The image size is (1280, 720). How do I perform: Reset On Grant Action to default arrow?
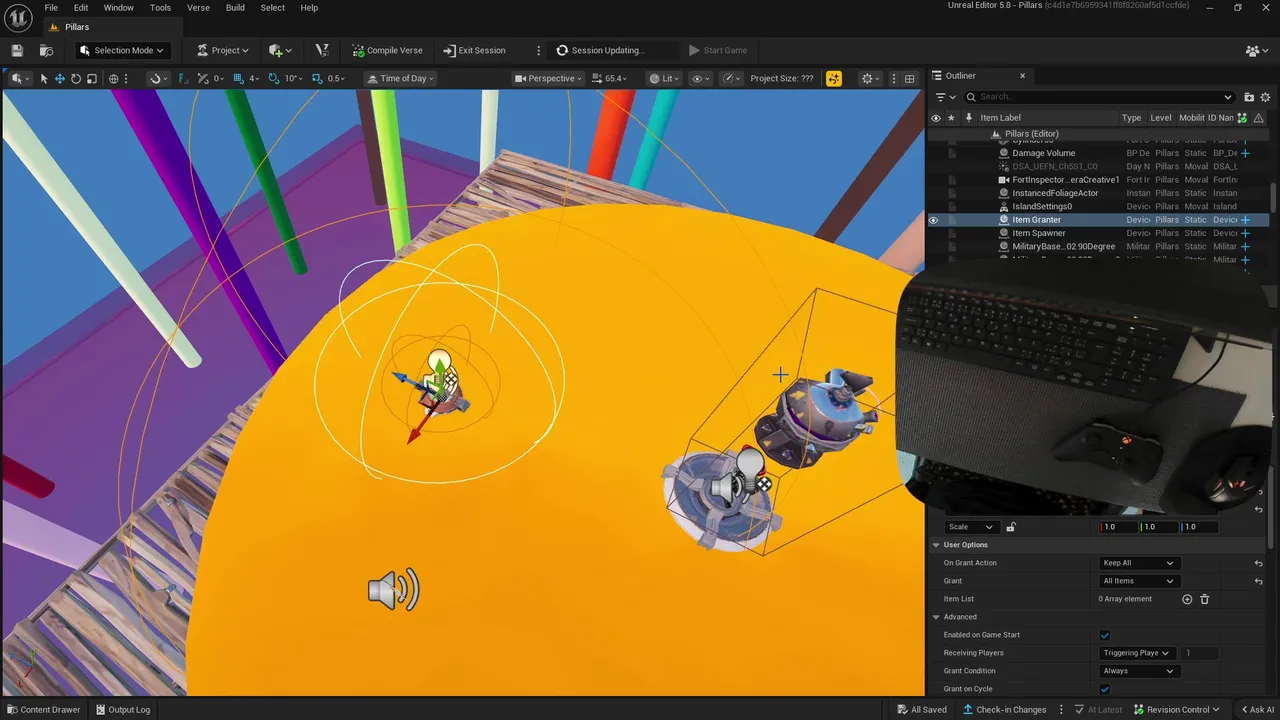tap(1258, 563)
